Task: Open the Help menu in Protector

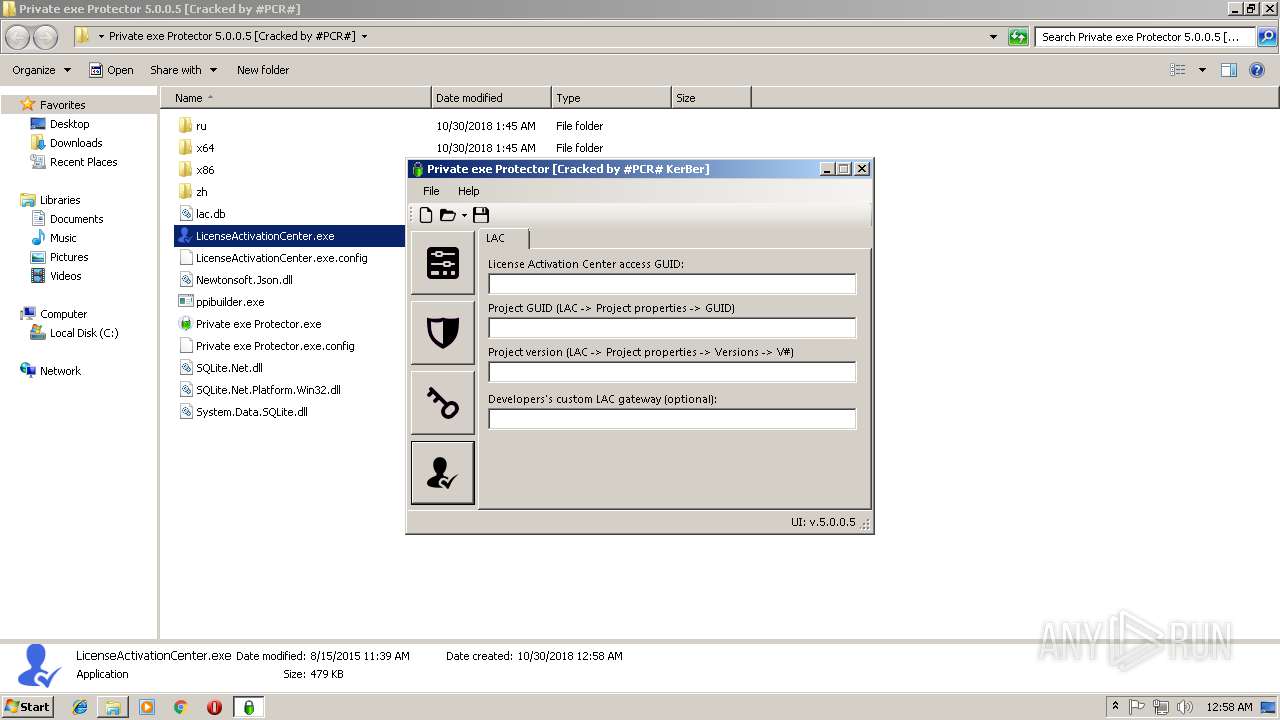Action: coord(468,191)
